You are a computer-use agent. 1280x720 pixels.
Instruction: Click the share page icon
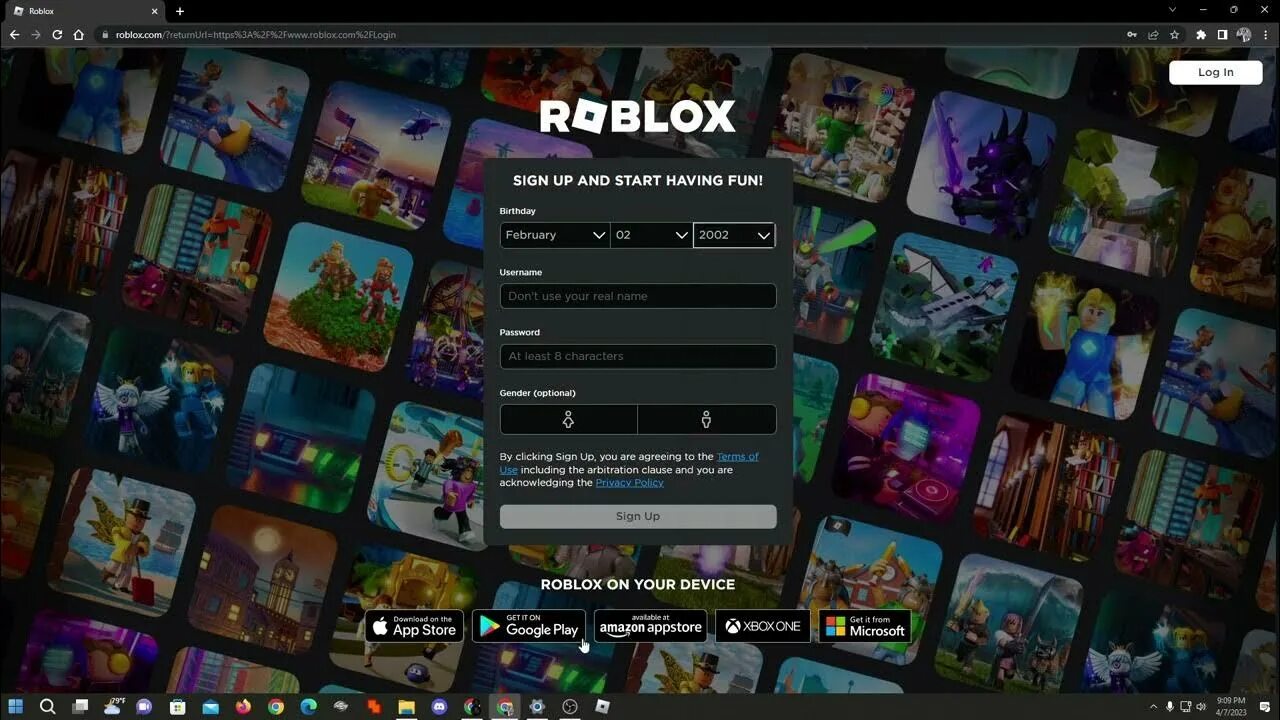pyautogui.click(x=1153, y=34)
